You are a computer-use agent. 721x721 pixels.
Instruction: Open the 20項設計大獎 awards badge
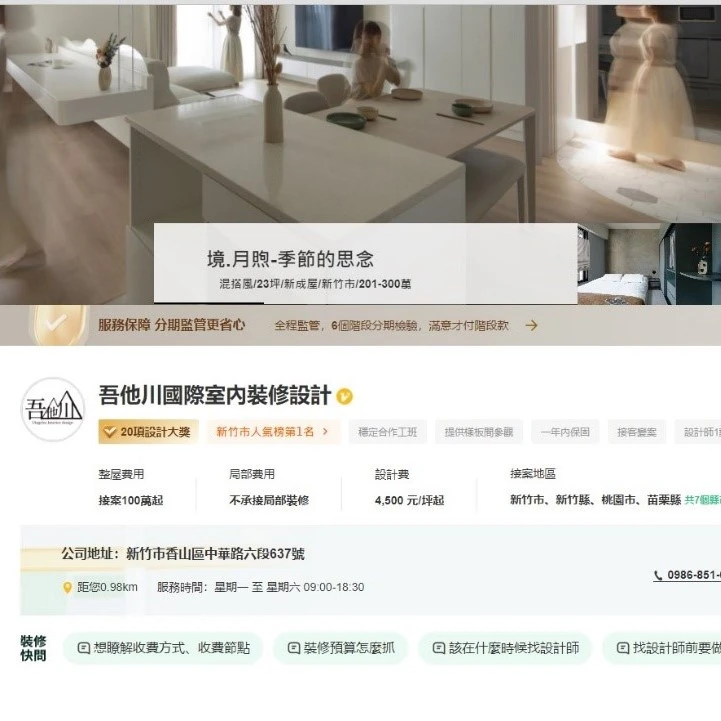coord(149,432)
